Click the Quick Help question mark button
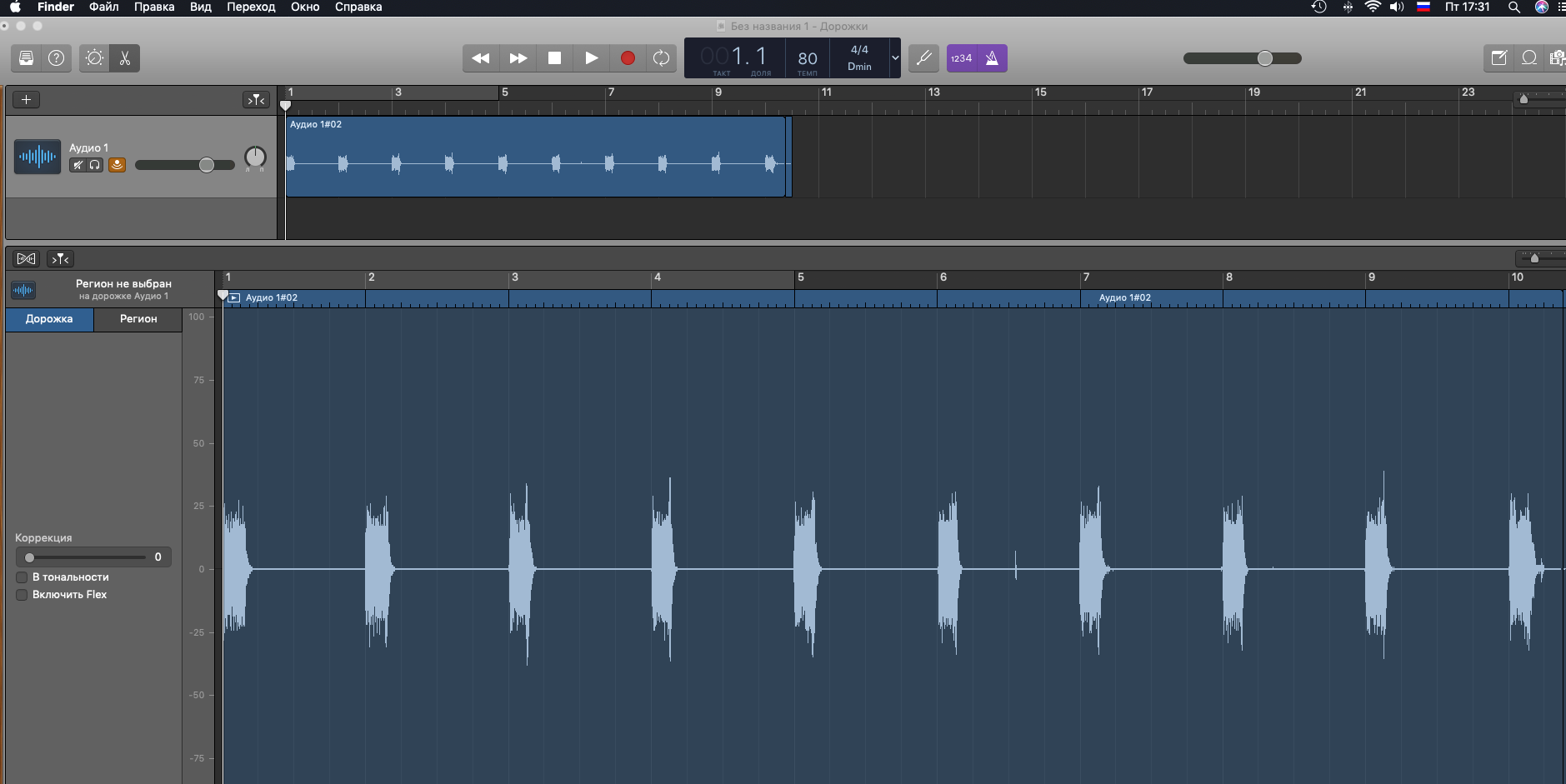The width and height of the screenshot is (1566, 784). pos(57,58)
